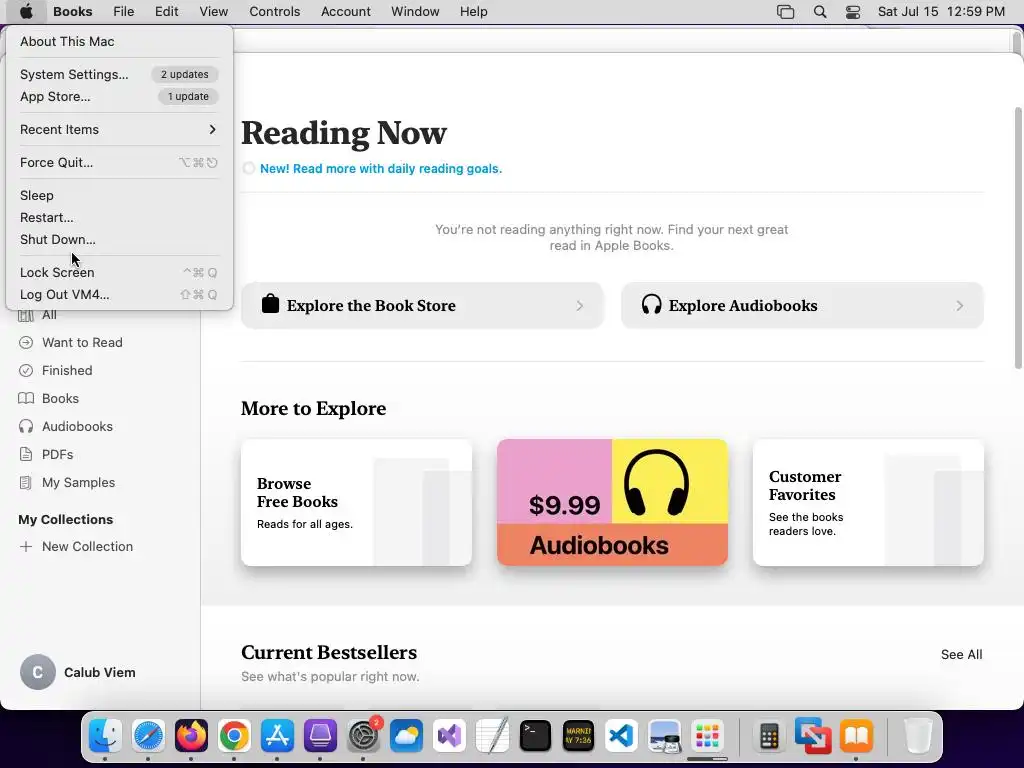Open $9.99 Audiobooks promo card
The height and width of the screenshot is (768, 1024).
point(612,502)
